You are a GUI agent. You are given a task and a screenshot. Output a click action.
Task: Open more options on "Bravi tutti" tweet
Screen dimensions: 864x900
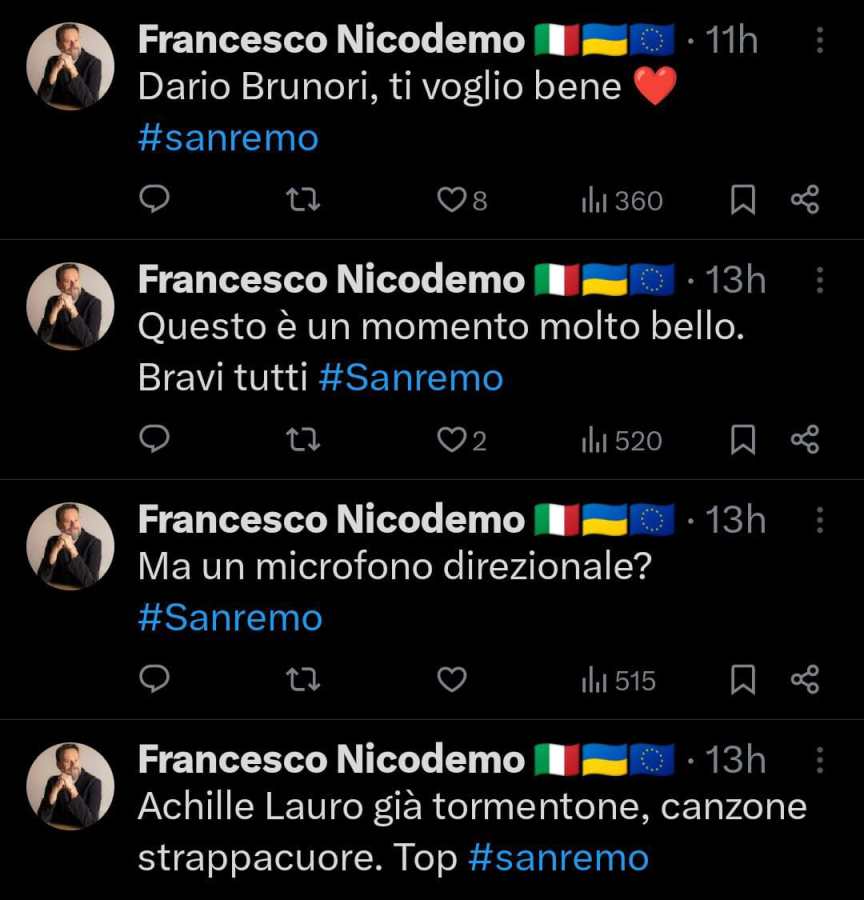click(x=819, y=280)
